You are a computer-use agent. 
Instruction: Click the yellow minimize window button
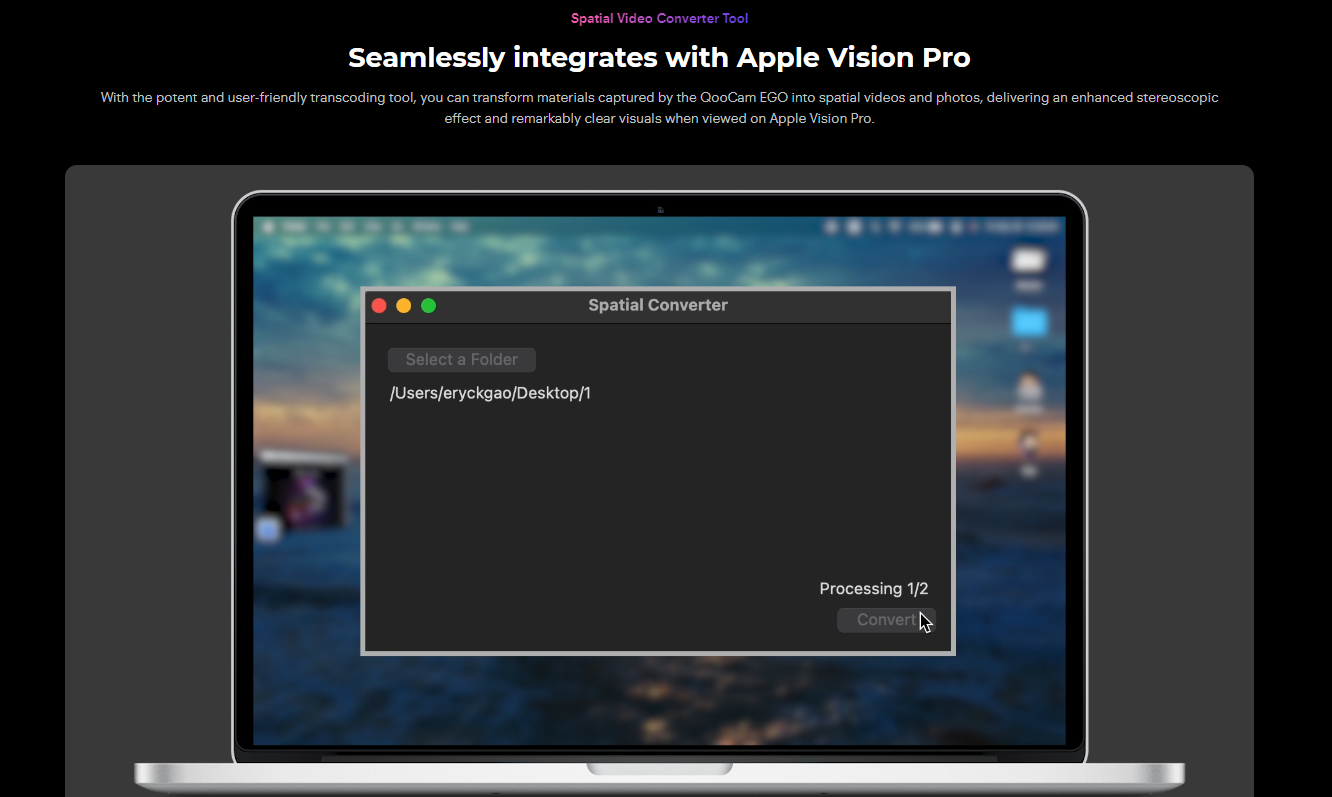[x=404, y=306]
